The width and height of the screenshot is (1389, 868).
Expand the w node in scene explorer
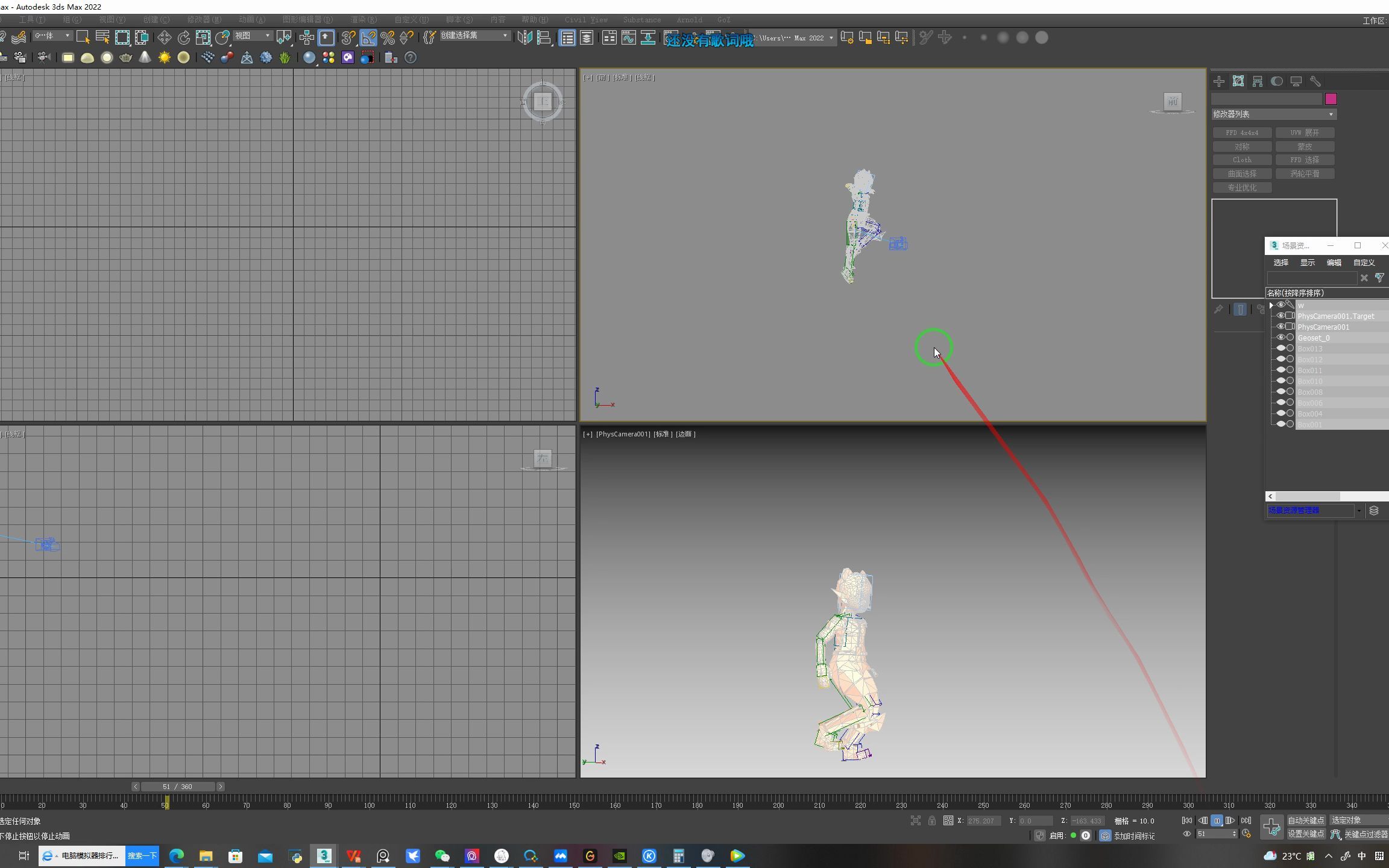(1272, 305)
